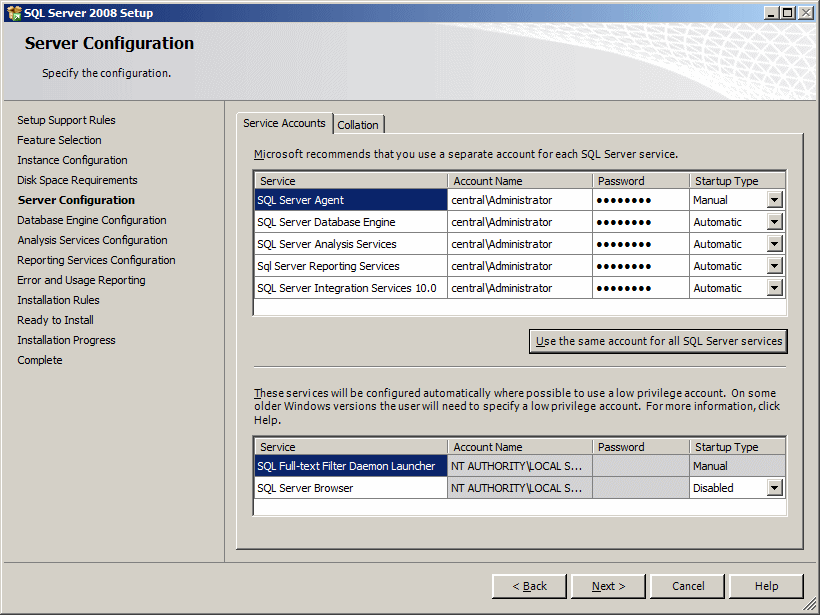This screenshot has height=615, width=820.
Task: Switch to the Collation tab
Action: [x=358, y=125]
